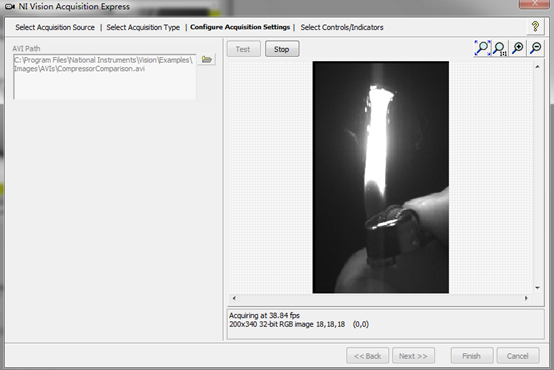Cancel the acquisition express wizard
The height and width of the screenshot is (370, 554).
tap(518, 356)
